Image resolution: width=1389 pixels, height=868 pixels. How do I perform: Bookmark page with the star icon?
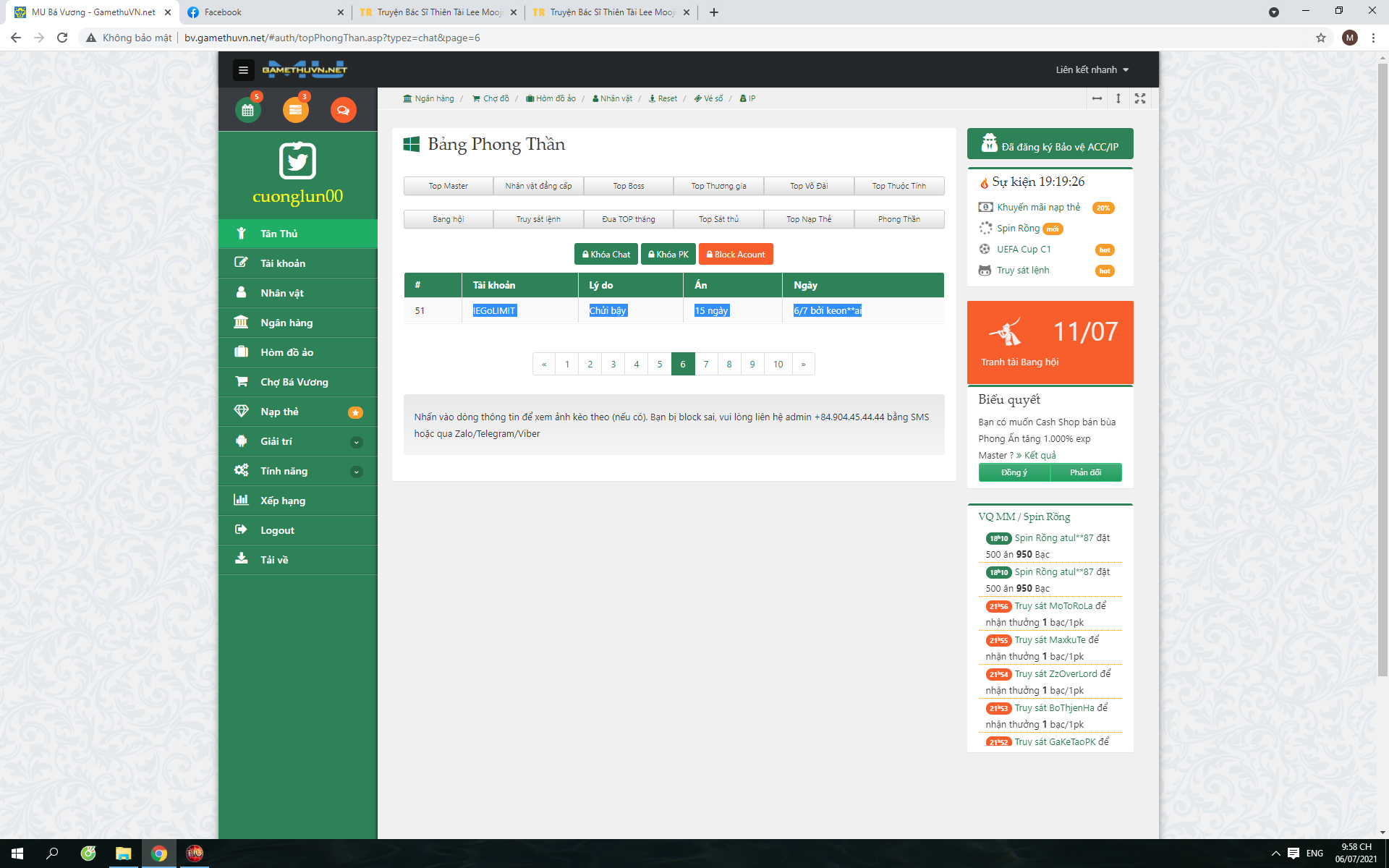point(1321,38)
